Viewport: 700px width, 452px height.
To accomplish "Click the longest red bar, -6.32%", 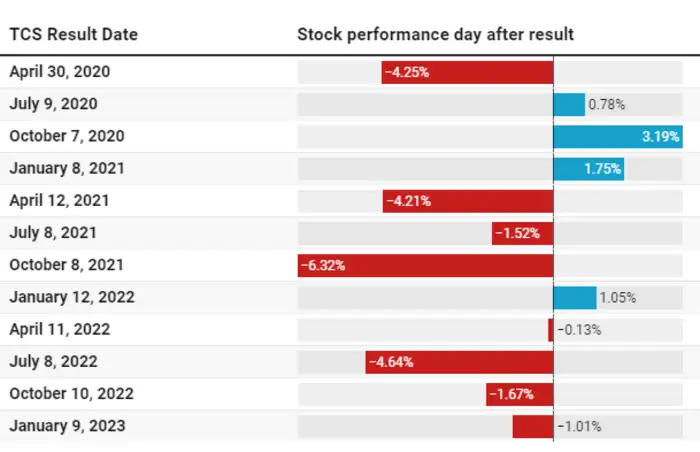I will point(426,265).
